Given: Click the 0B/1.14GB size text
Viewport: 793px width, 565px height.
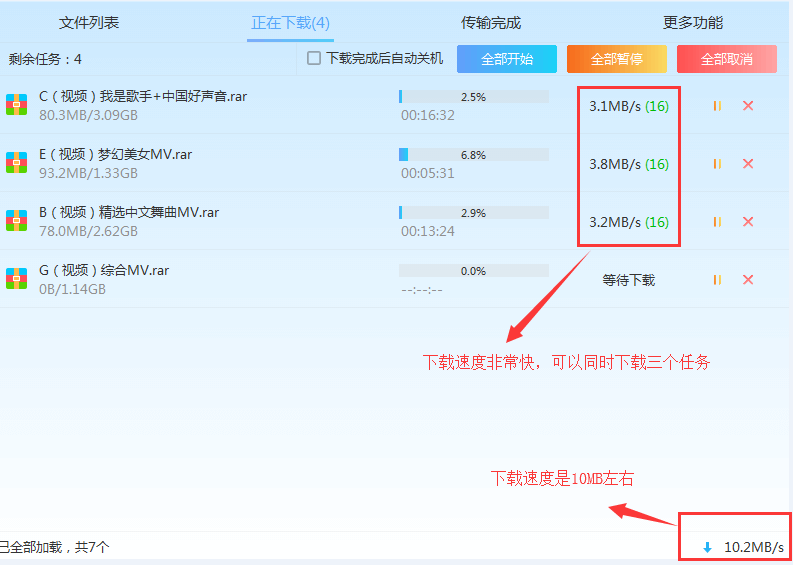Looking at the screenshot, I should pyautogui.click(x=72, y=289).
